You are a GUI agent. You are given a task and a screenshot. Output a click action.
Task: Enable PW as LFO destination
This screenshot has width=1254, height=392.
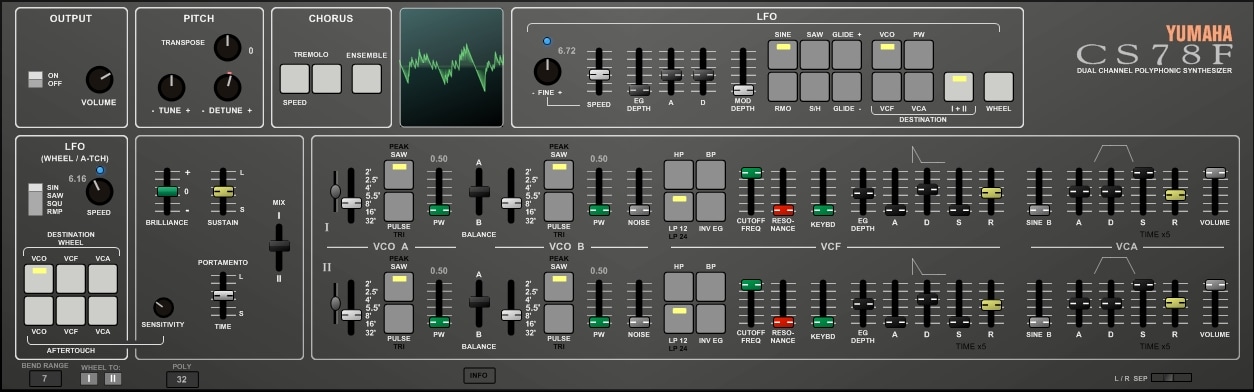919,54
